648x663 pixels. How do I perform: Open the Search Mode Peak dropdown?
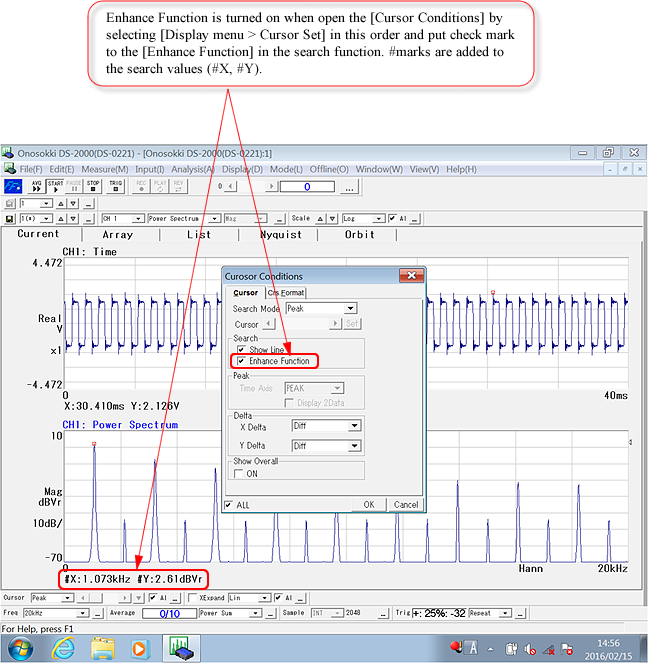pyautogui.click(x=350, y=309)
